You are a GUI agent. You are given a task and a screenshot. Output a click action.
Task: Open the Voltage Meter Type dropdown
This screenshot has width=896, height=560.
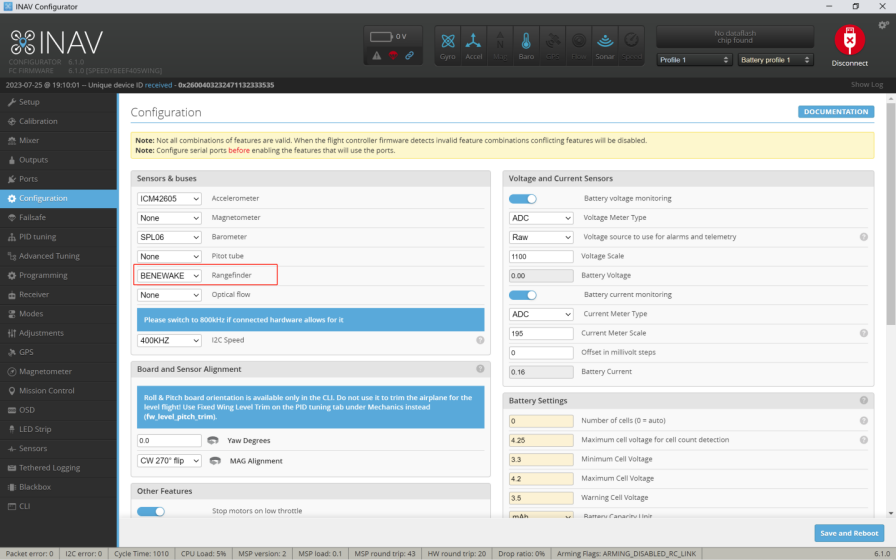[541, 218]
